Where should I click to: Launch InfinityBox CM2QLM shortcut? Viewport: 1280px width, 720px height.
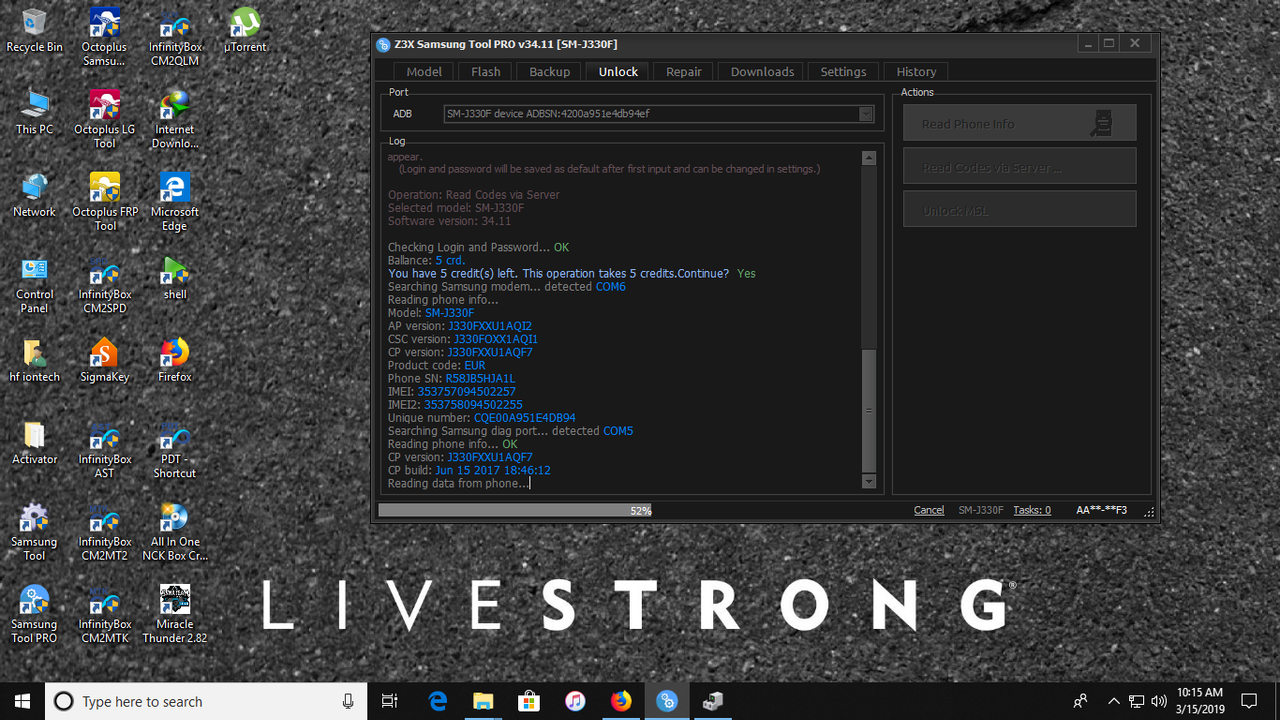(174, 37)
